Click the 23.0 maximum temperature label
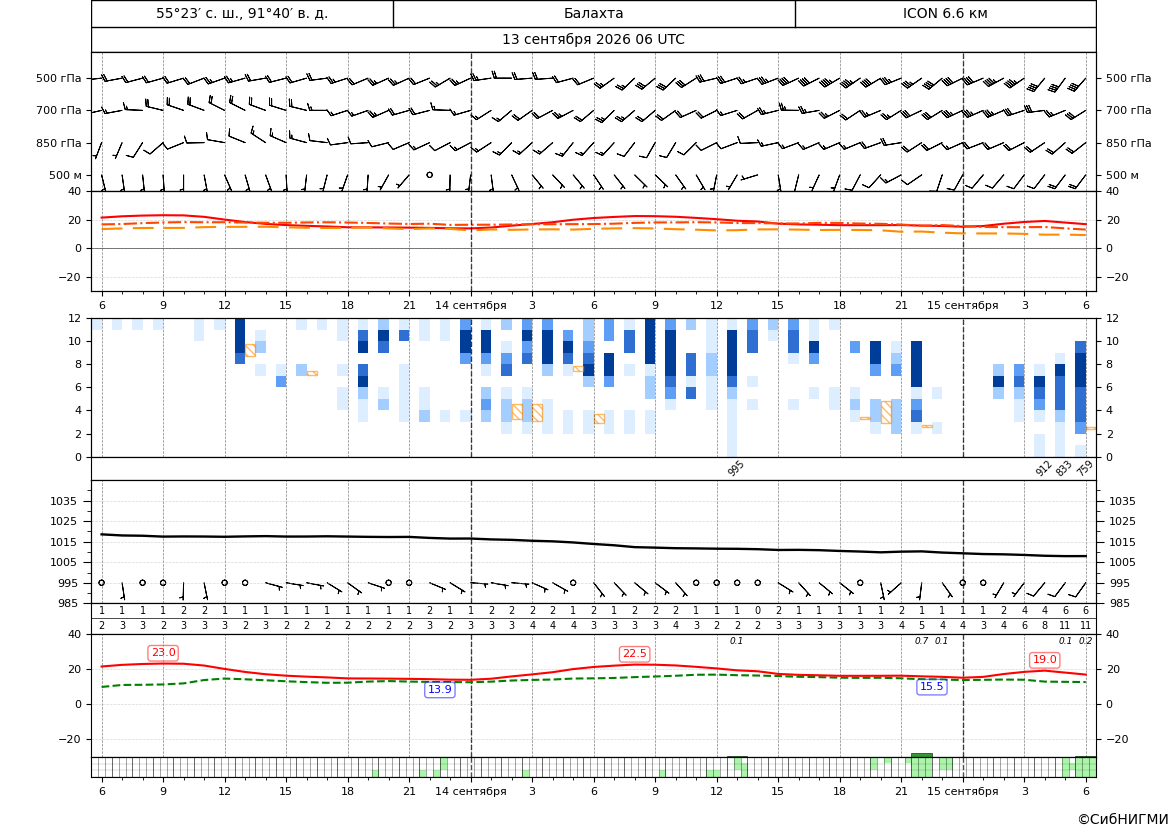 164,653
